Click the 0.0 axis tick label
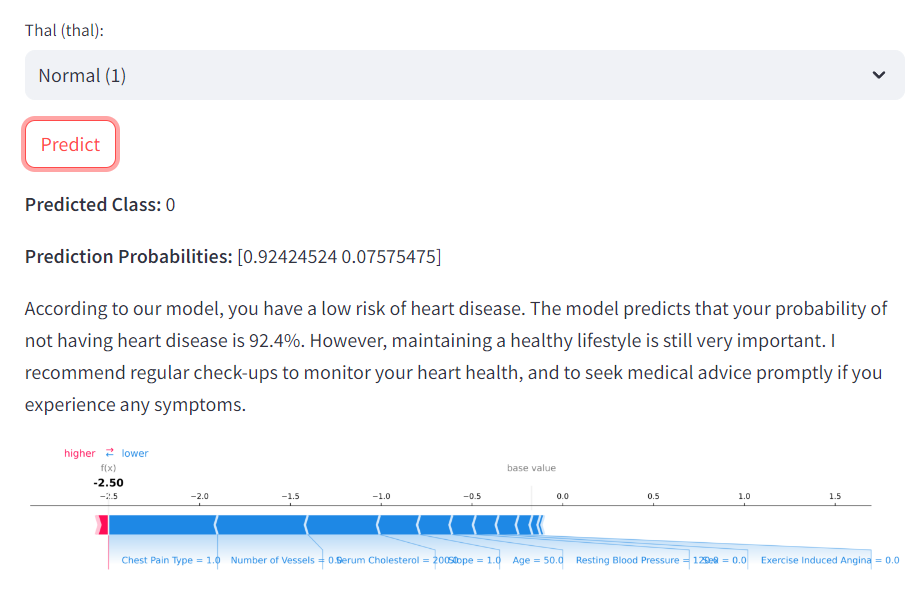Viewport: 910px width, 600px height. [x=563, y=497]
